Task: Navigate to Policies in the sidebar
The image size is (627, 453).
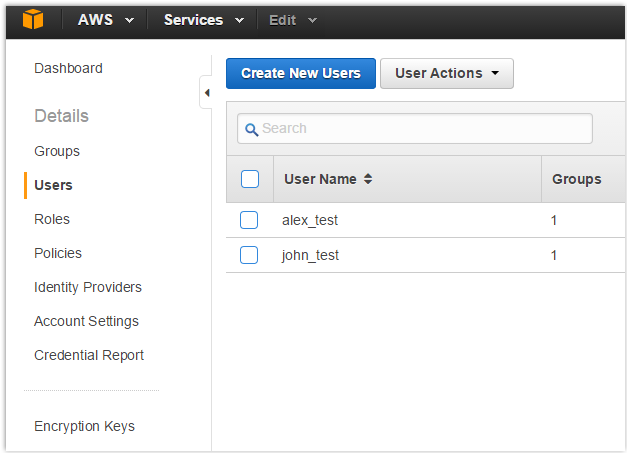Action: point(58,253)
